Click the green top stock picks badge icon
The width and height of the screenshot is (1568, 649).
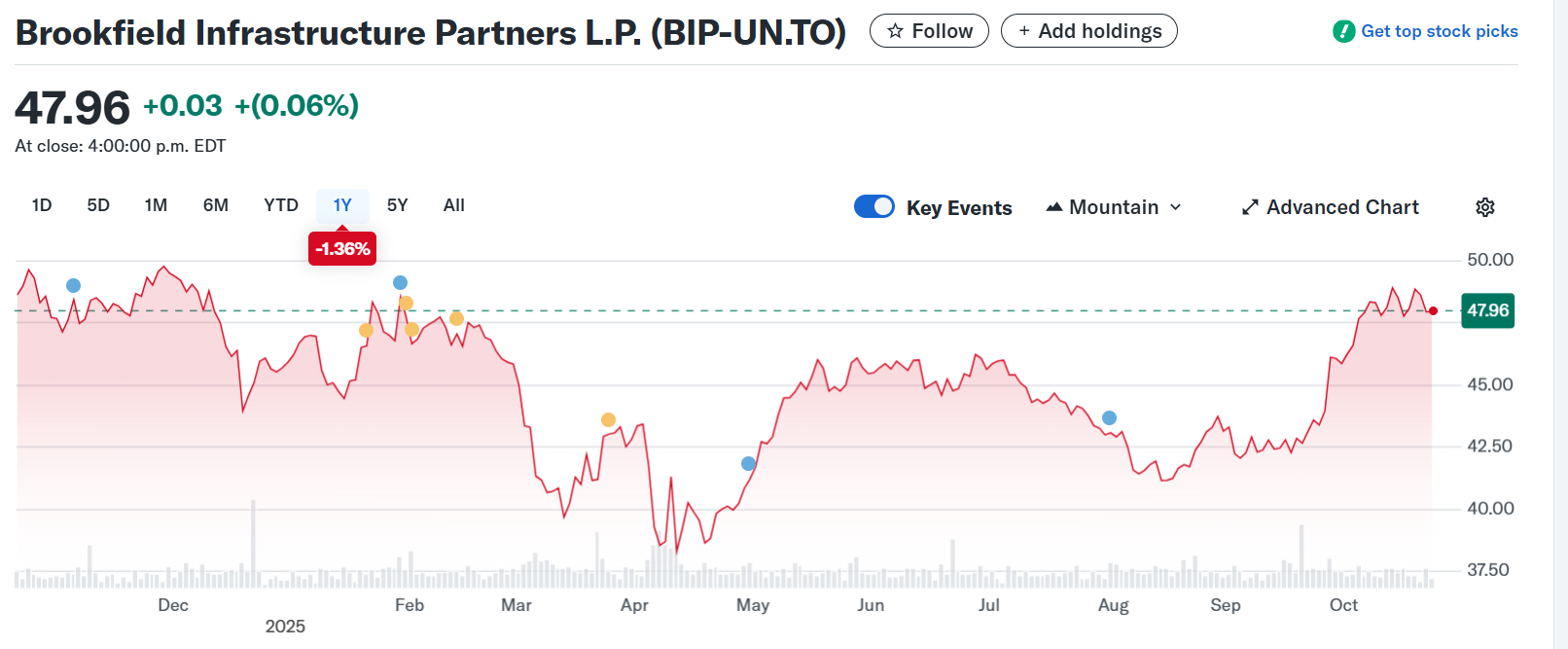(x=1343, y=31)
